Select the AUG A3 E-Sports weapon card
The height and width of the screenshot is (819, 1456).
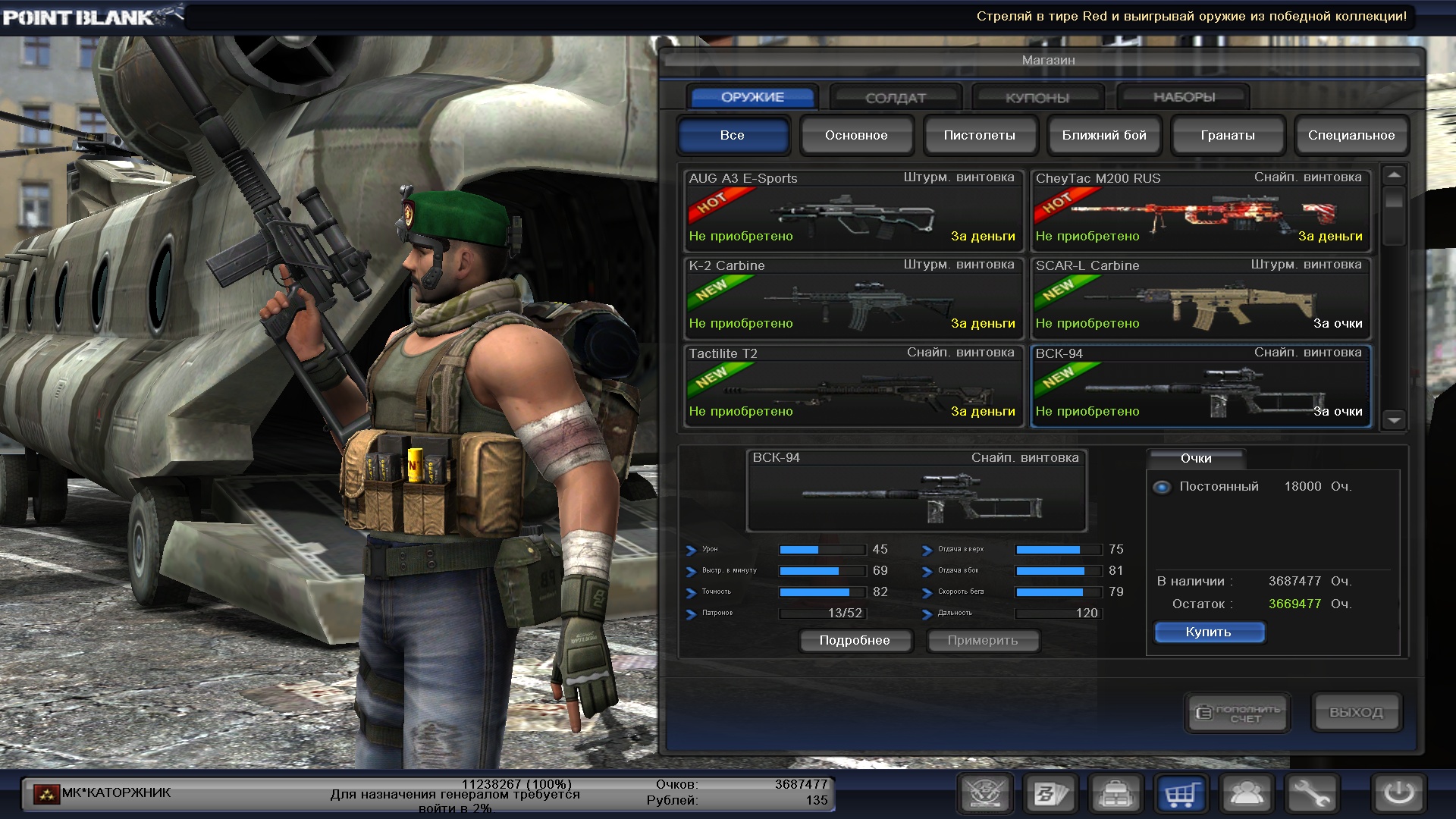pos(852,211)
